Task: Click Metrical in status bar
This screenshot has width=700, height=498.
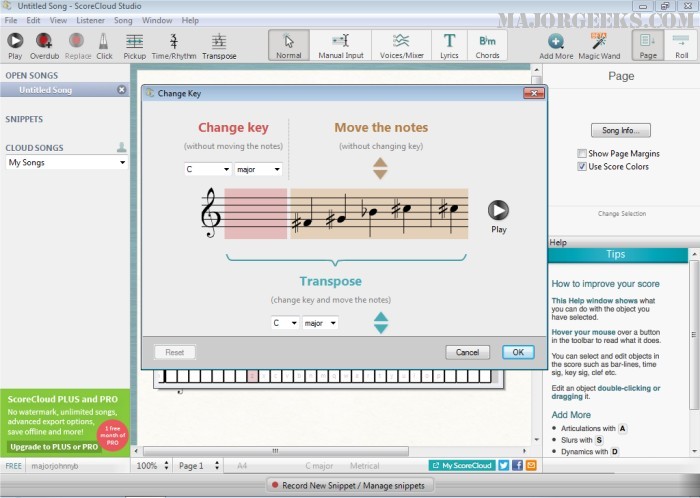Action: click(364, 465)
